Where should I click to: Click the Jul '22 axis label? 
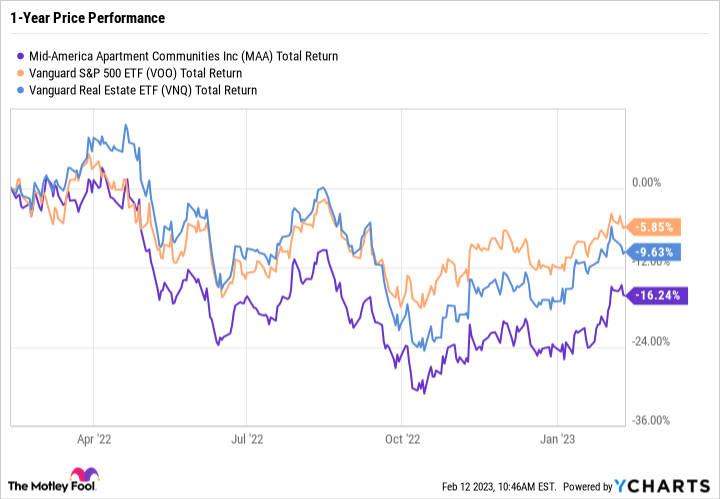tap(246, 437)
